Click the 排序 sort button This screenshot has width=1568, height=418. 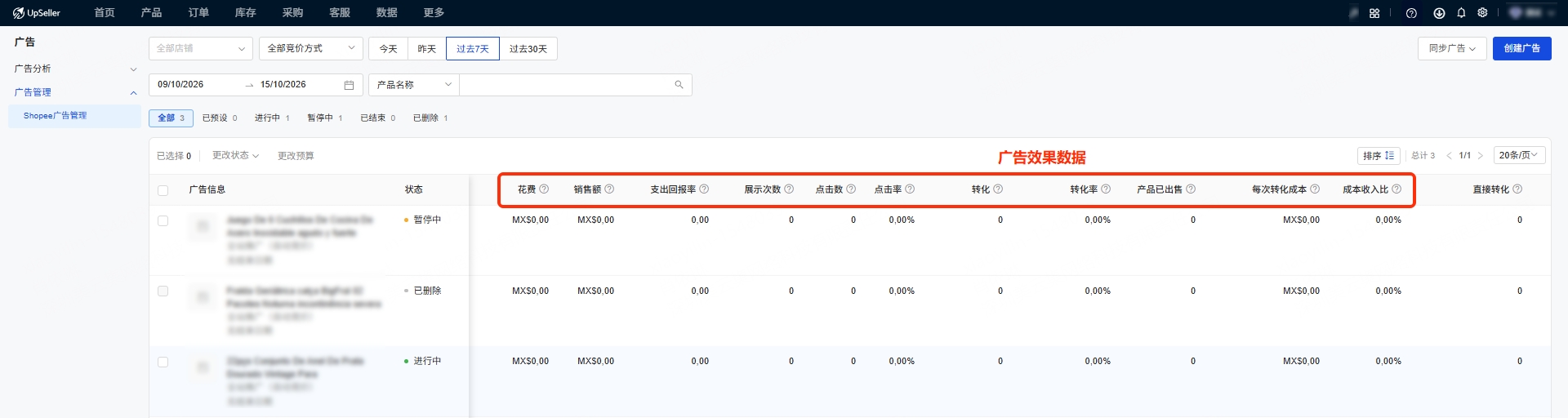[x=1379, y=156]
